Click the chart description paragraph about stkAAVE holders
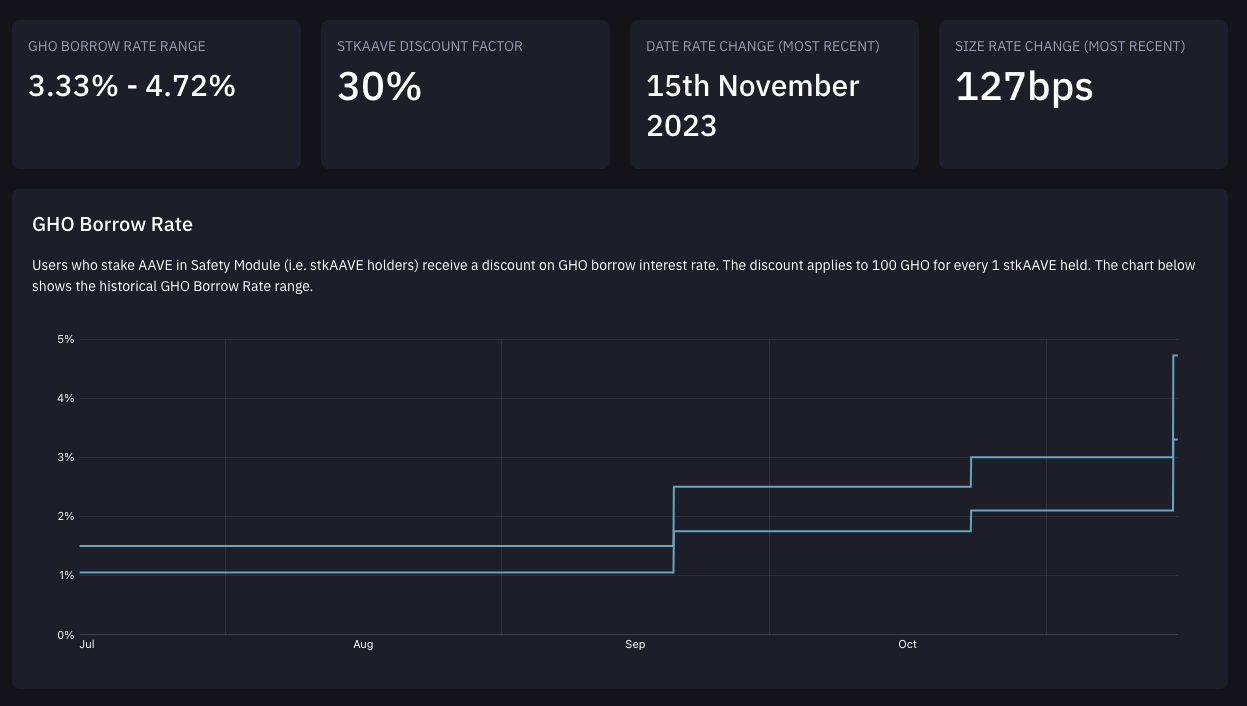Screen dimensions: 1247x706 pos(613,276)
